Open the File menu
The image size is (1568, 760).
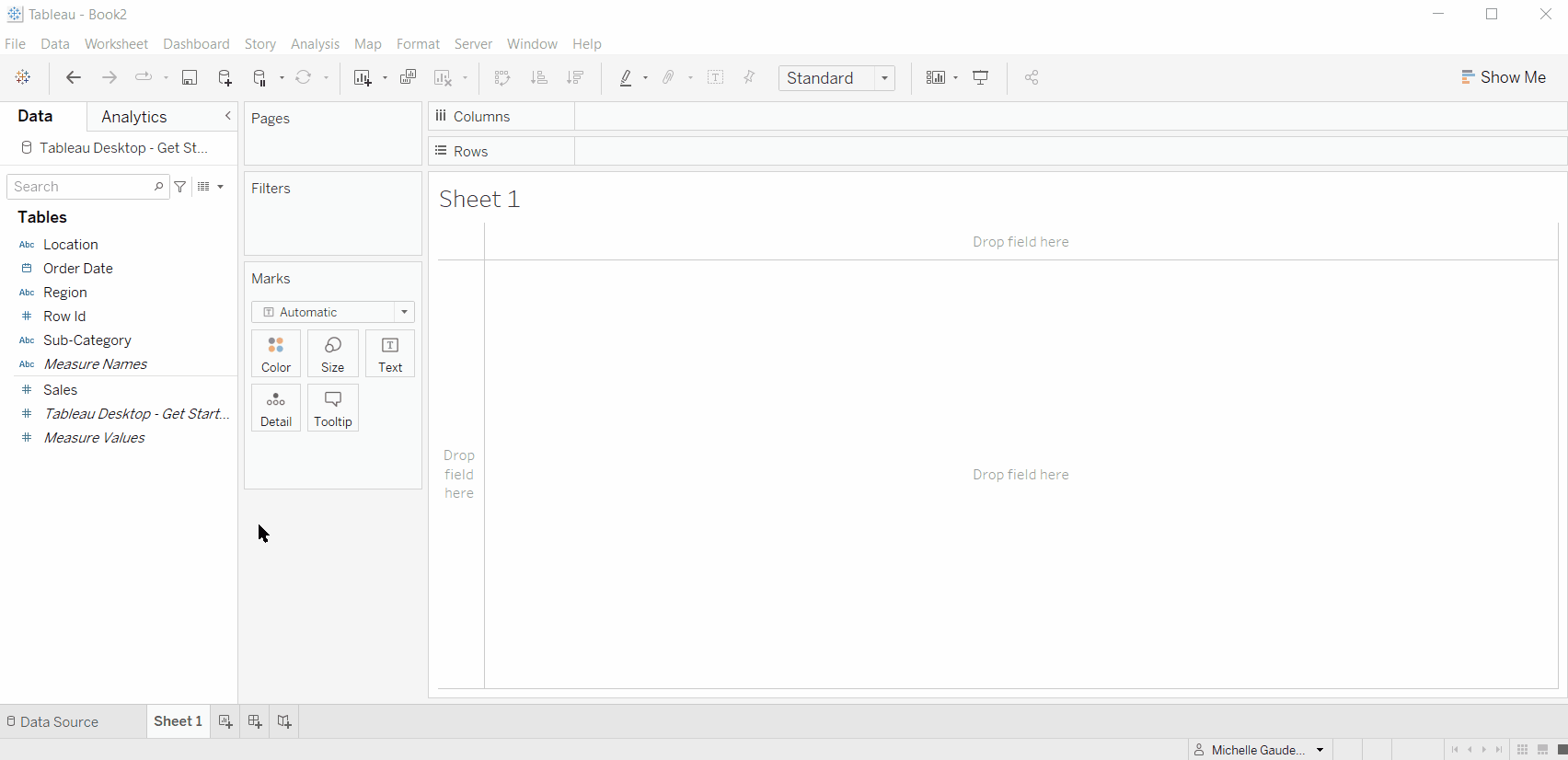click(16, 44)
